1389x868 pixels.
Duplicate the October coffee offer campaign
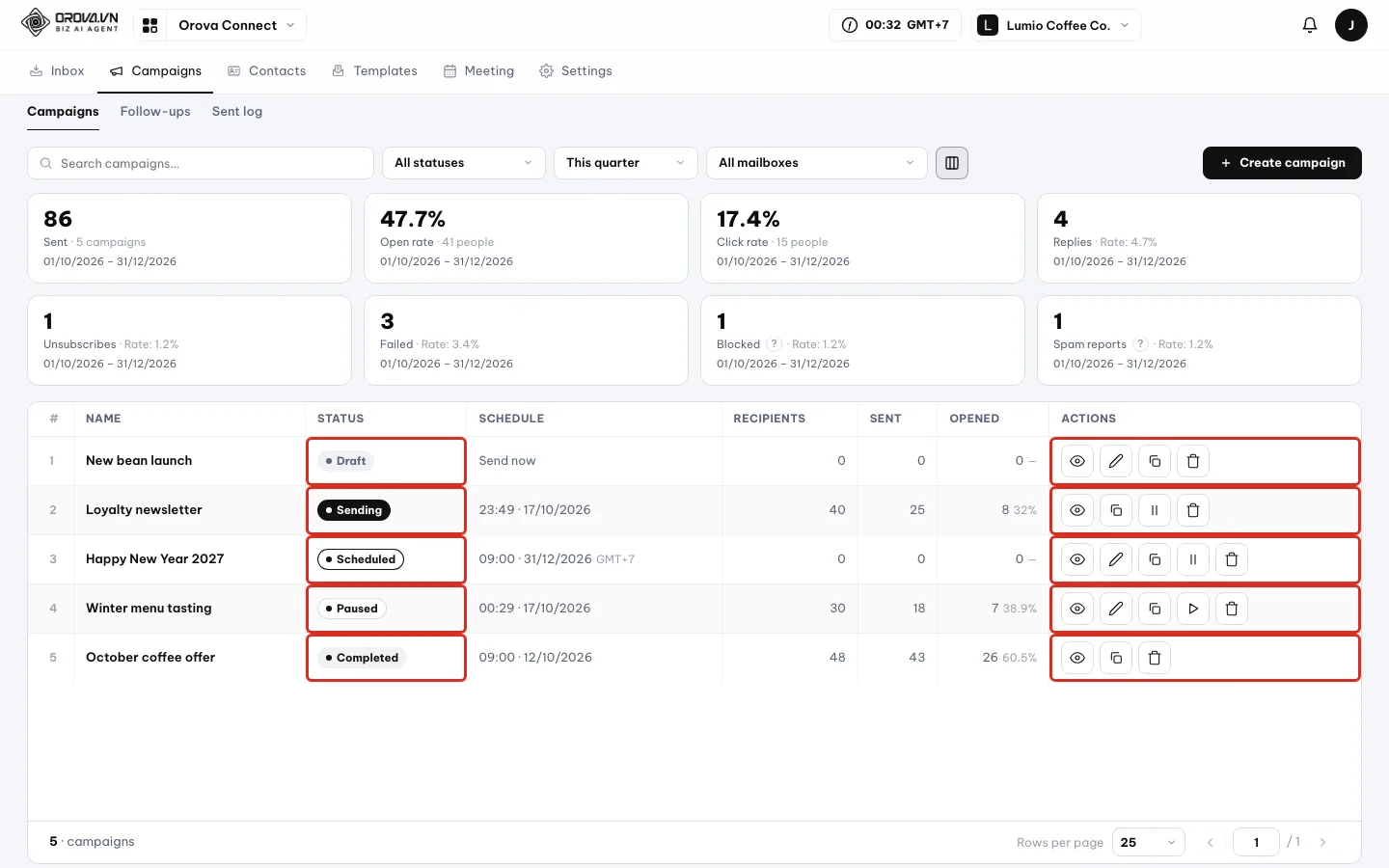1116,658
